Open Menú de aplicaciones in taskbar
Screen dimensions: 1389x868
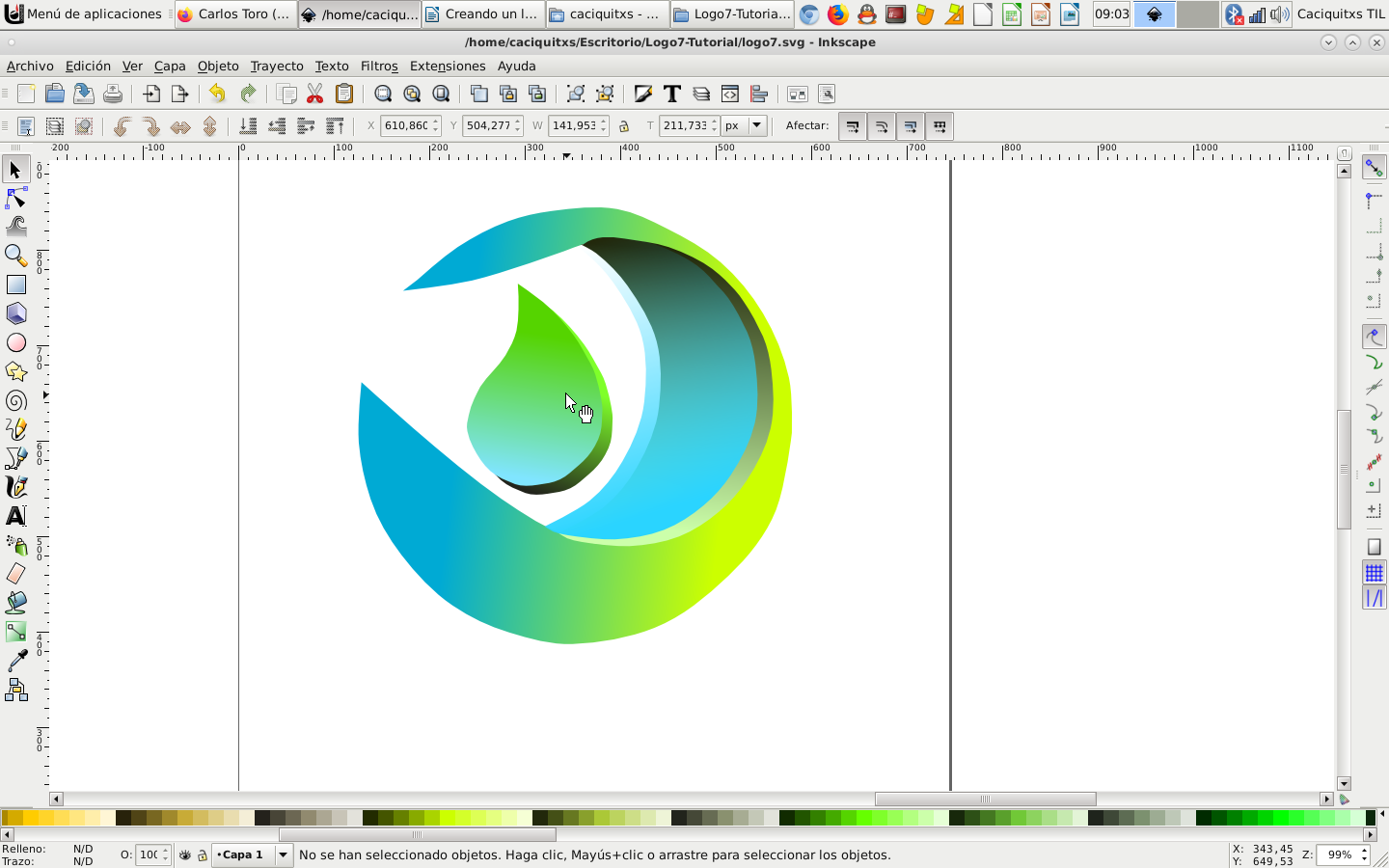tap(84, 14)
